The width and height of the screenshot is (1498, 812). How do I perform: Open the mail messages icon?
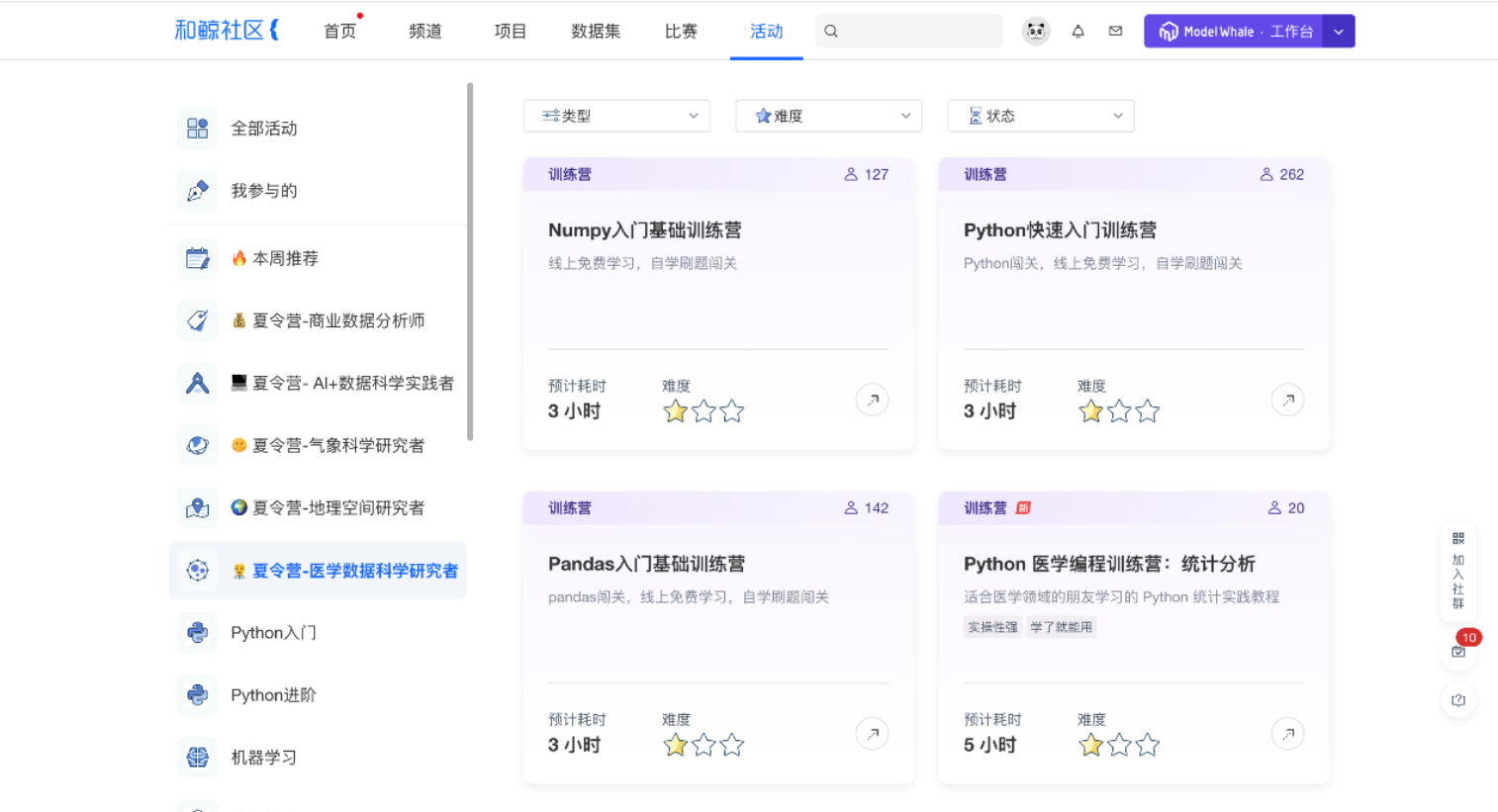(x=1115, y=32)
